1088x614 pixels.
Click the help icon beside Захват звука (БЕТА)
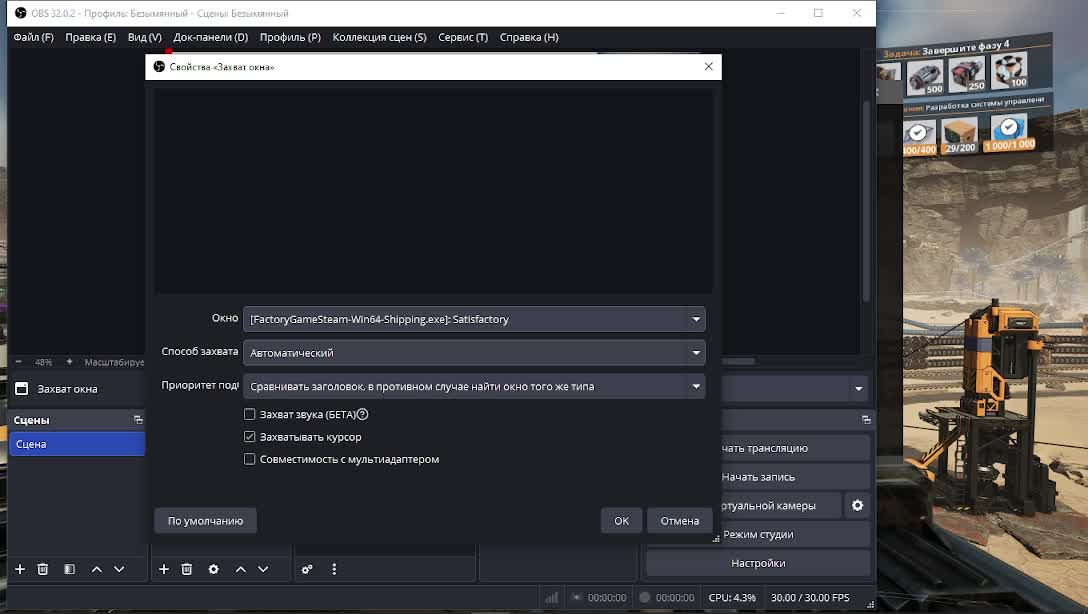pos(362,414)
